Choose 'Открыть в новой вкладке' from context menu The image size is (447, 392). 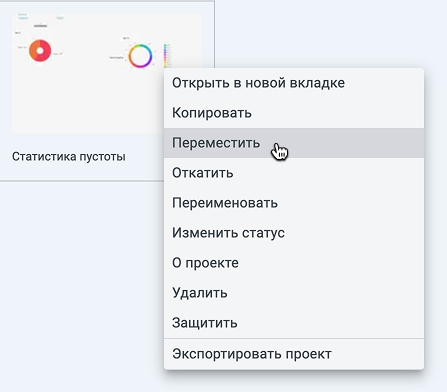(x=294, y=83)
